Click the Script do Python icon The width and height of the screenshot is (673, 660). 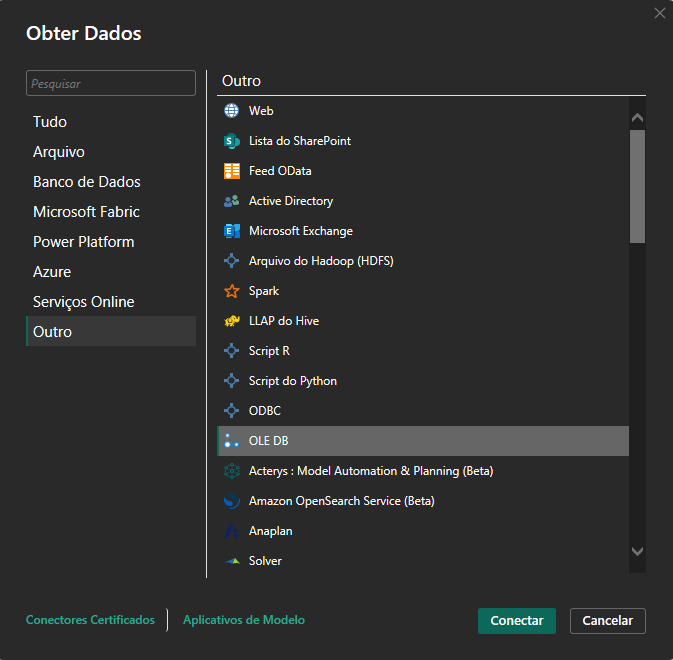tap(231, 381)
